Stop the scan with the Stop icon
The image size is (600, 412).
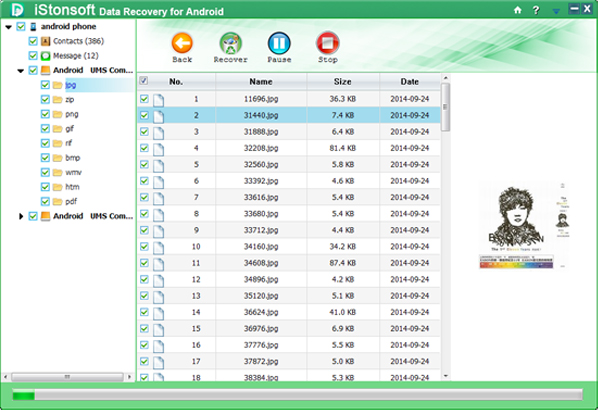[327, 45]
